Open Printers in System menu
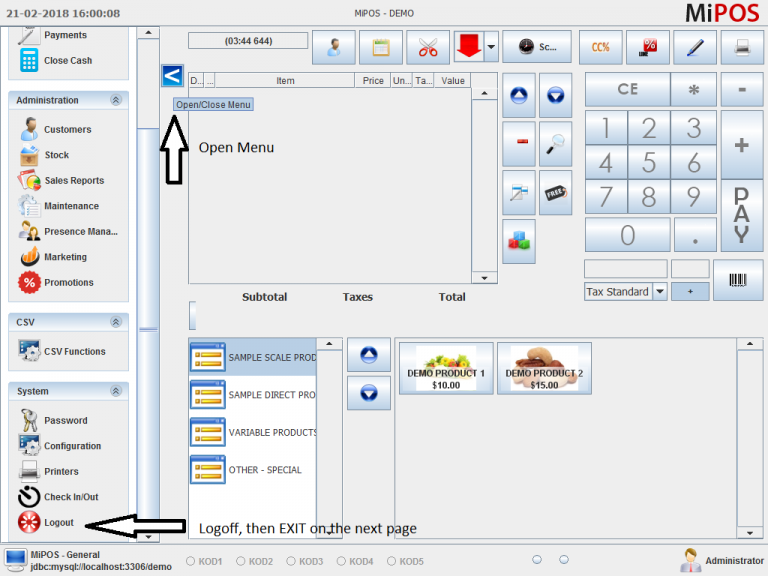The image size is (768, 576). (48, 471)
